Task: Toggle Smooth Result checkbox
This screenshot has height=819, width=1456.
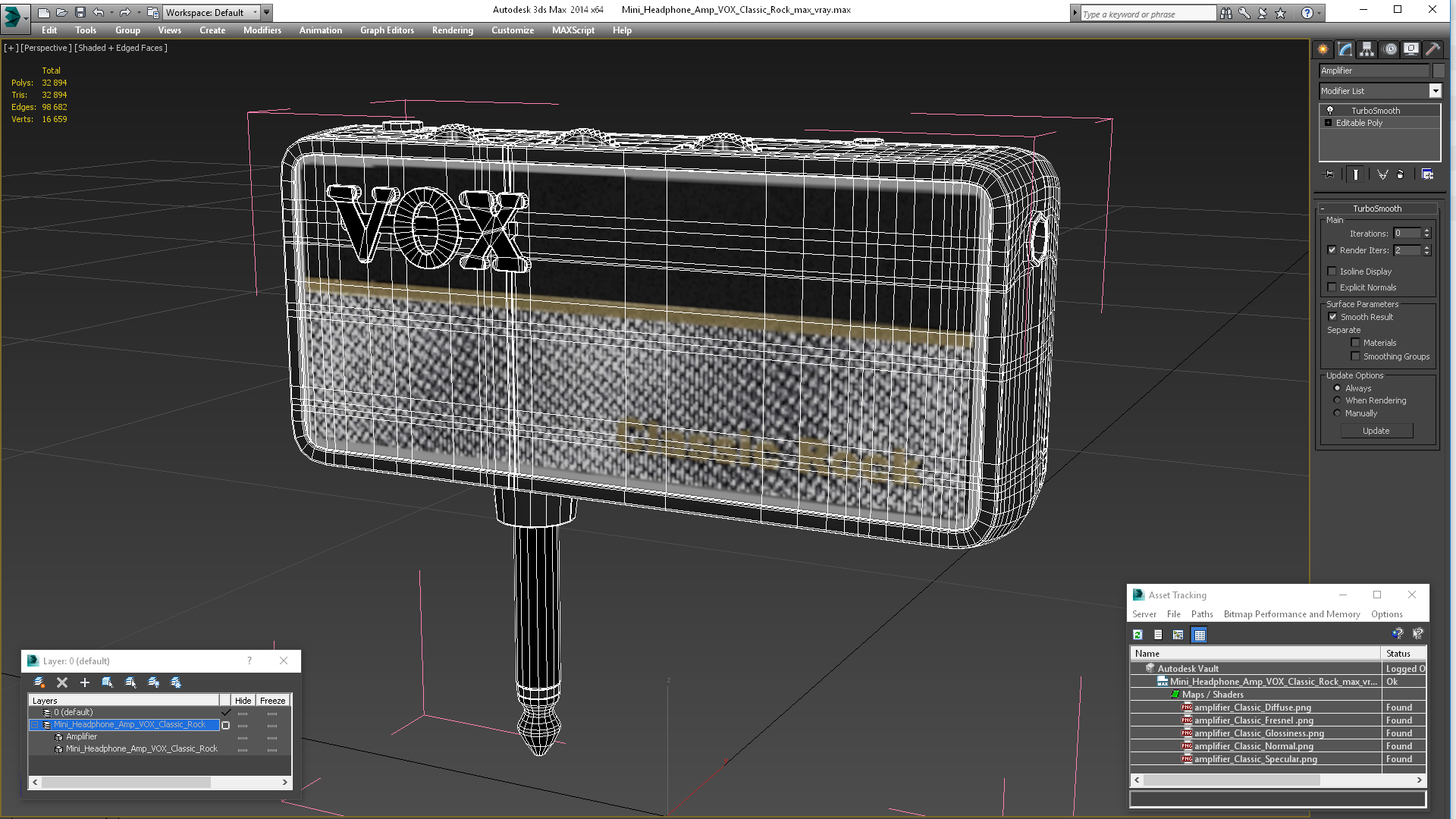Action: click(1332, 317)
